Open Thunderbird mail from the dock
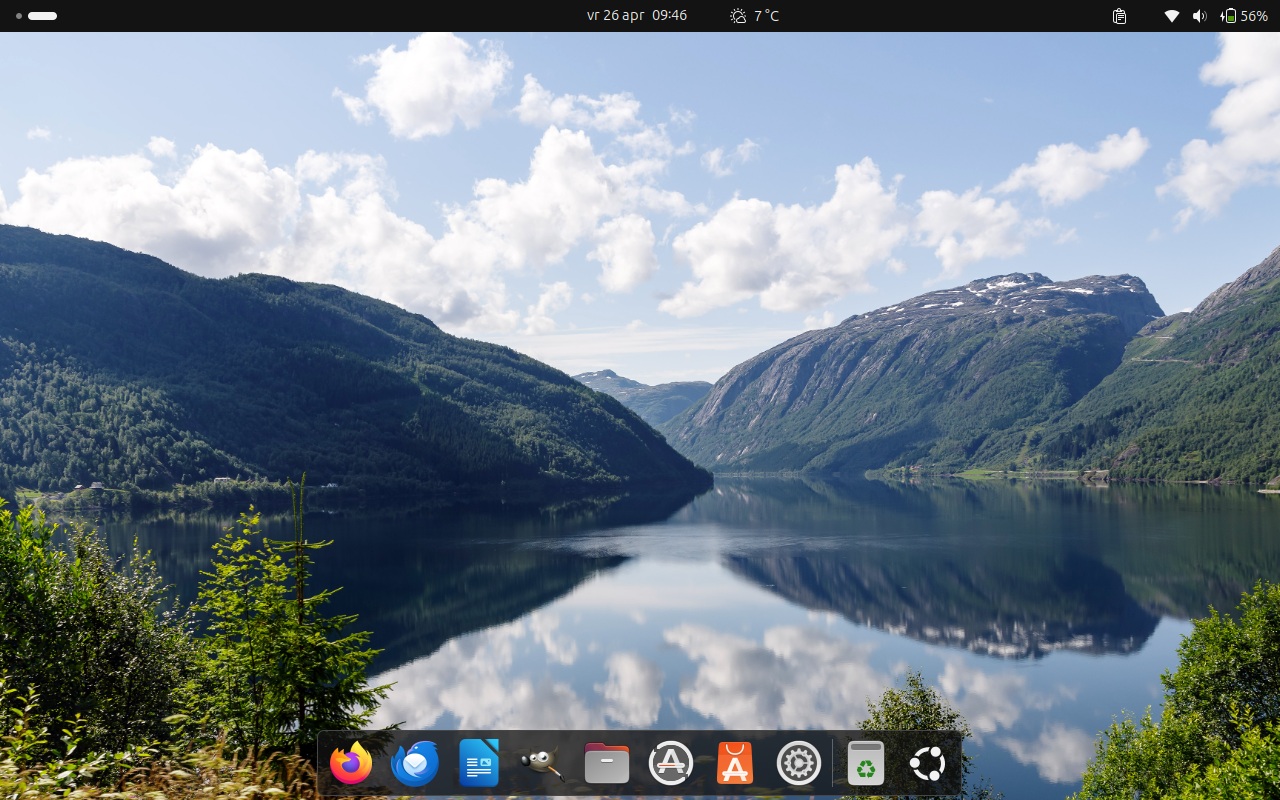The height and width of the screenshot is (800, 1280). tap(415, 764)
